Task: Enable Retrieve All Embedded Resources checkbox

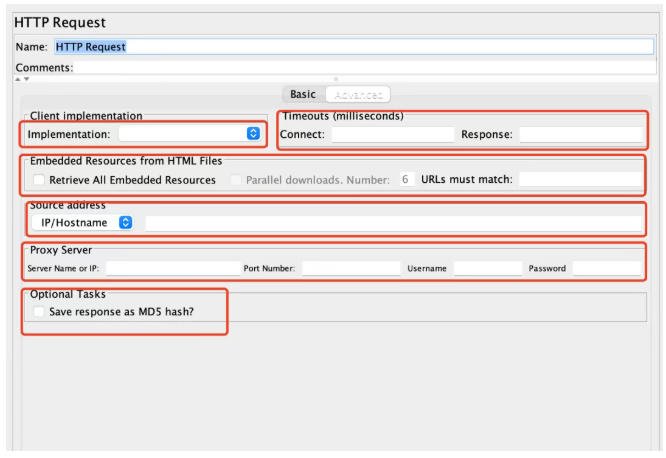Action: click(x=39, y=180)
